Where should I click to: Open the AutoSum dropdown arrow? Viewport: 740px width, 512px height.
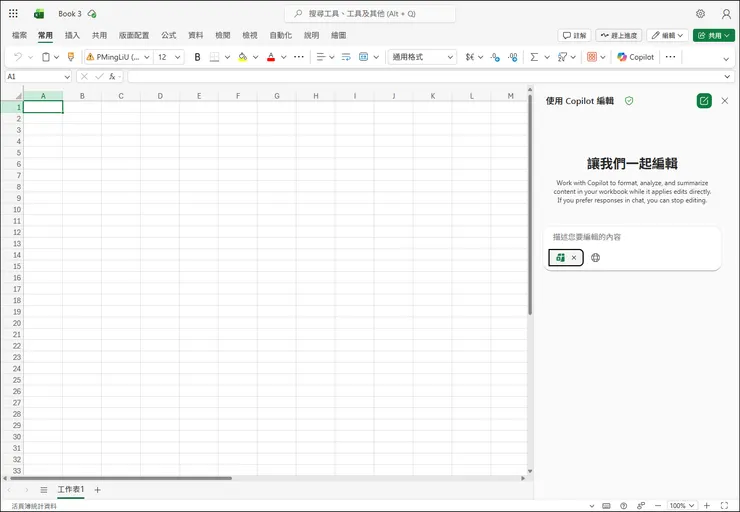click(547, 57)
